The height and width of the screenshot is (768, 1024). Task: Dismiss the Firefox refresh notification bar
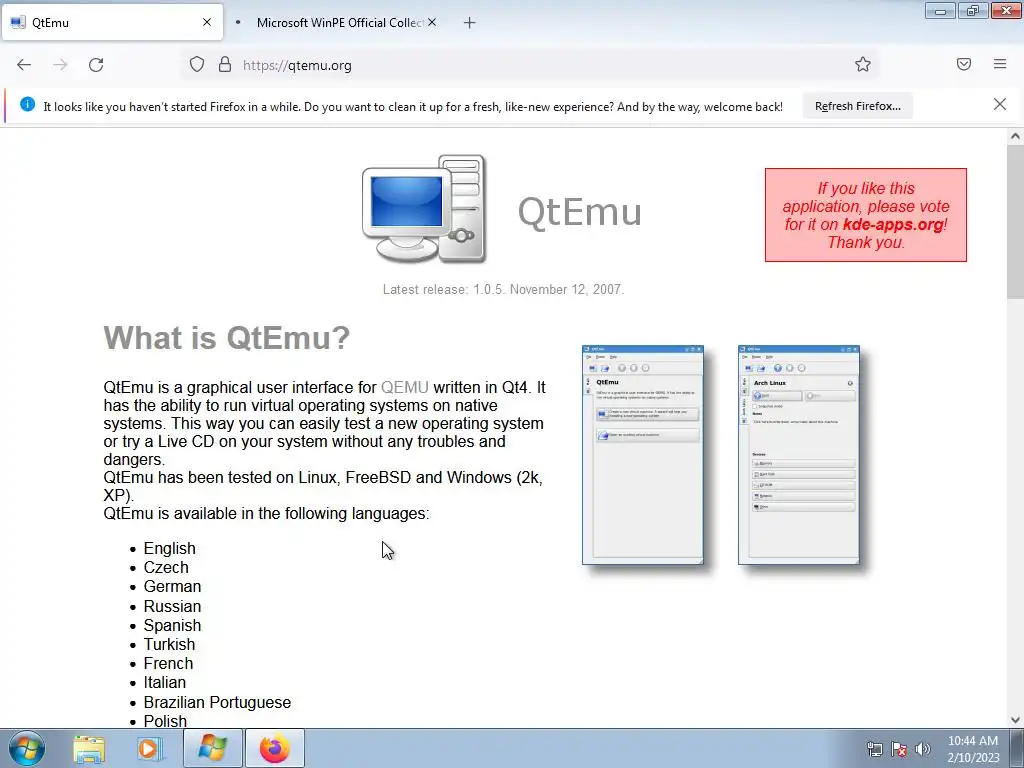[999, 104]
